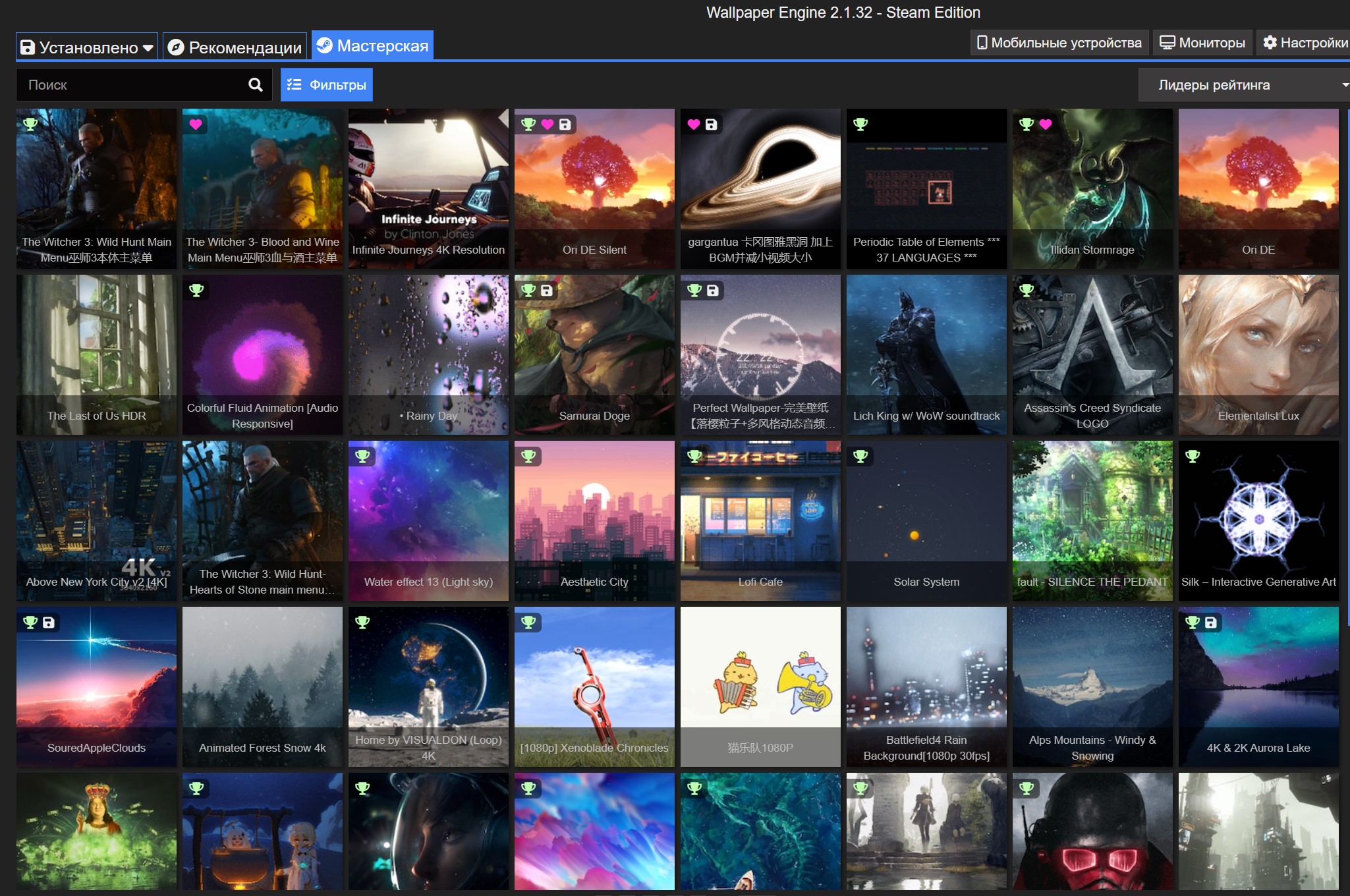Click the pink heart icon on Witcher 3 Blood and Wine
The image size is (1350, 896).
click(196, 125)
